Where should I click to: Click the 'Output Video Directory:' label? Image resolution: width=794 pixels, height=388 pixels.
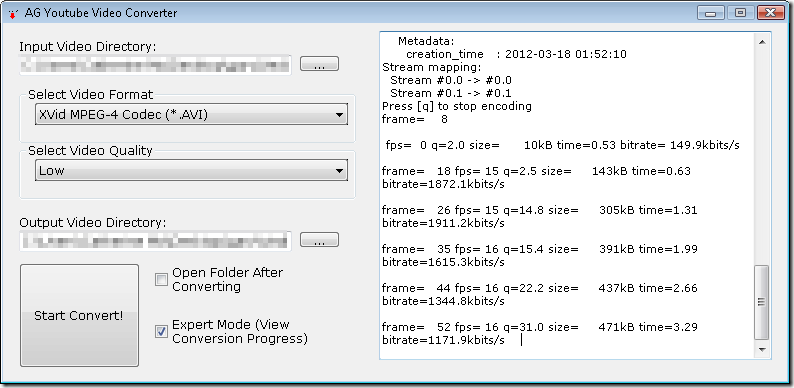[93, 222]
